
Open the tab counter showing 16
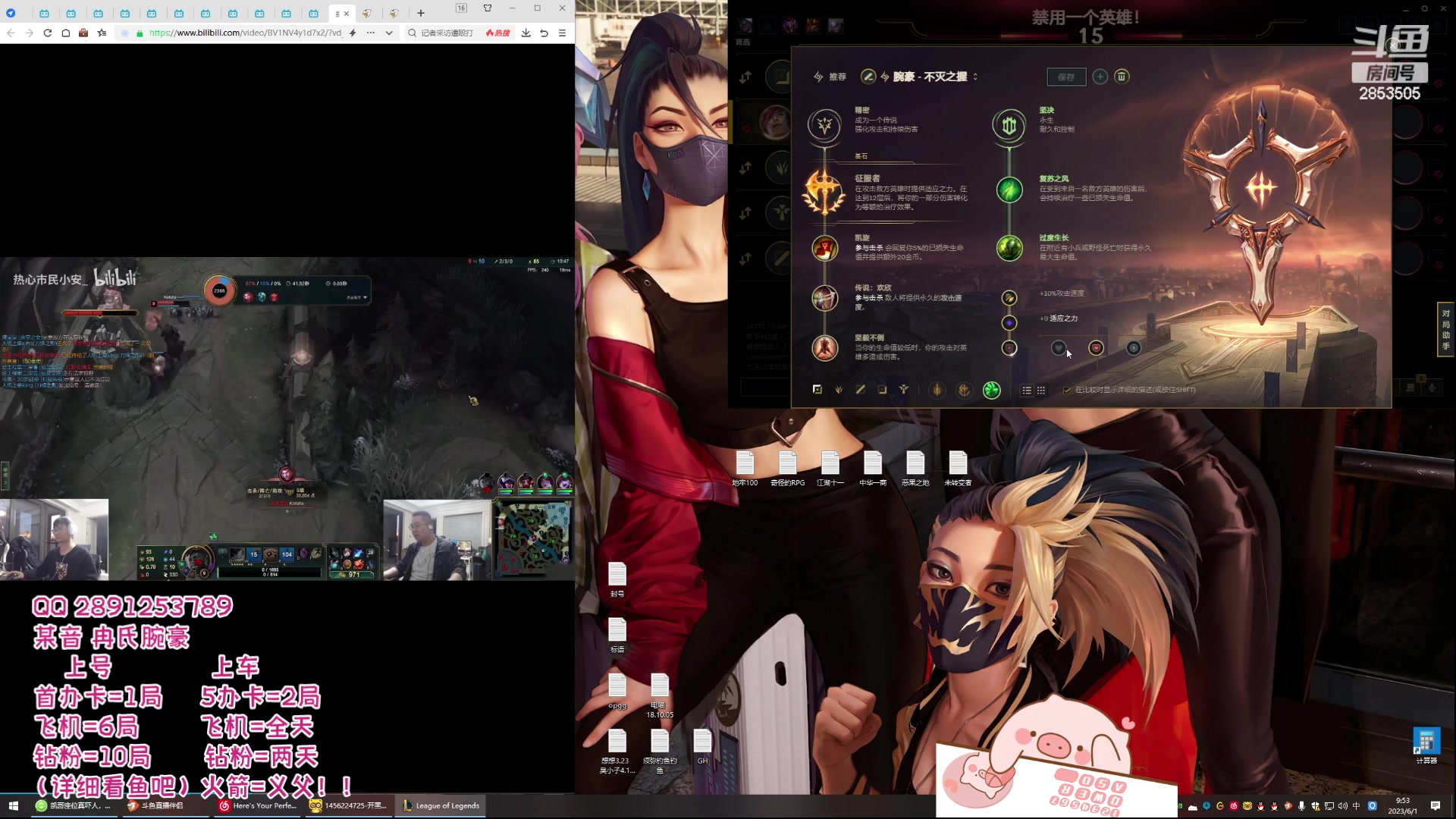pyautogui.click(x=461, y=8)
